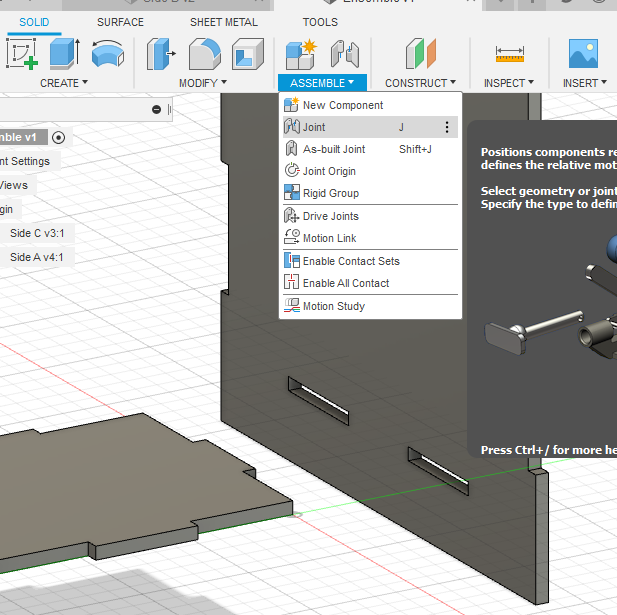The height and width of the screenshot is (615, 617).
Task: Open the three-dot options beside Joint
Action: (x=447, y=127)
